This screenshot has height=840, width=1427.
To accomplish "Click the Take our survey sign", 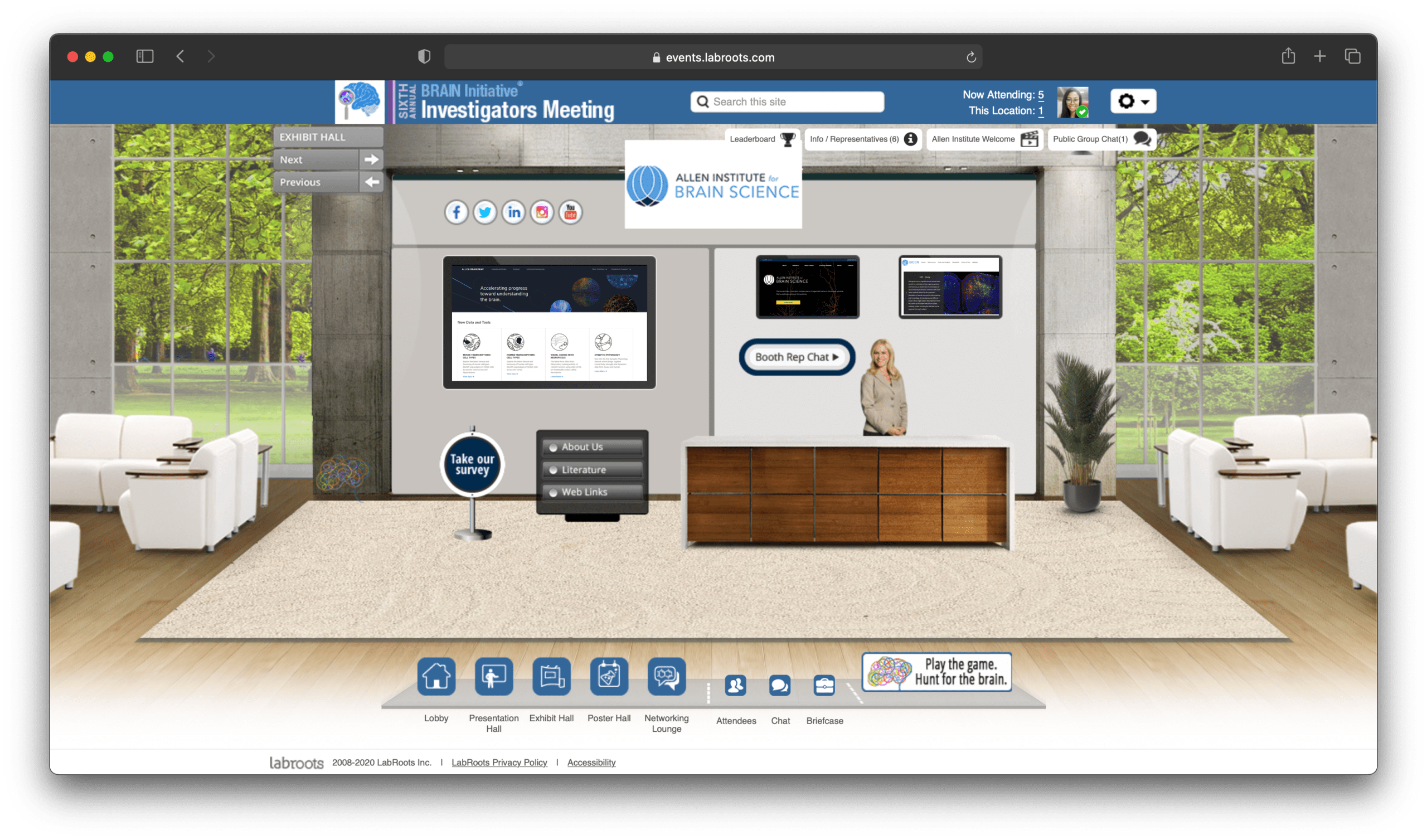I will (472, 464).
